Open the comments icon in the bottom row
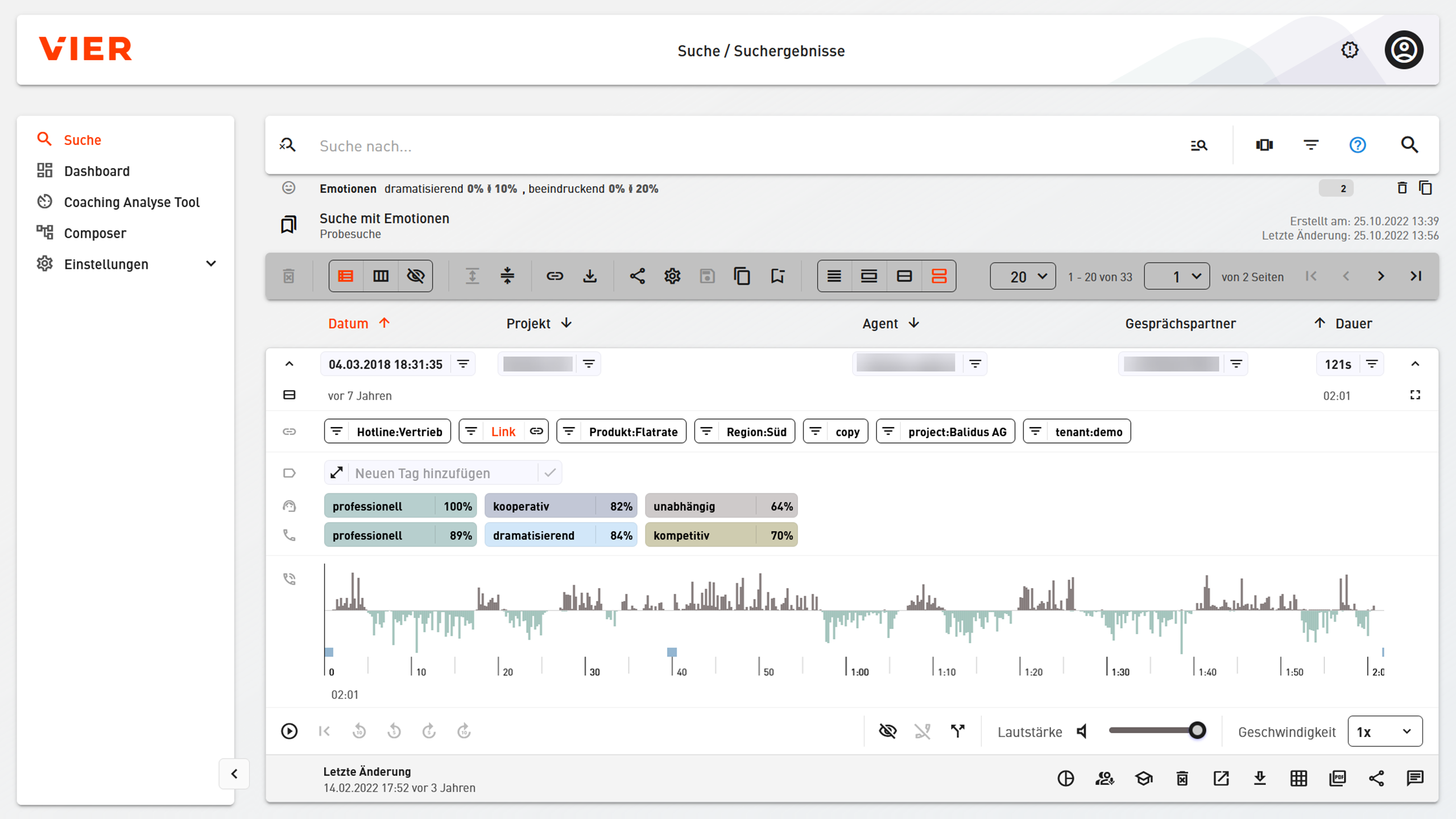 (1414, 778)
